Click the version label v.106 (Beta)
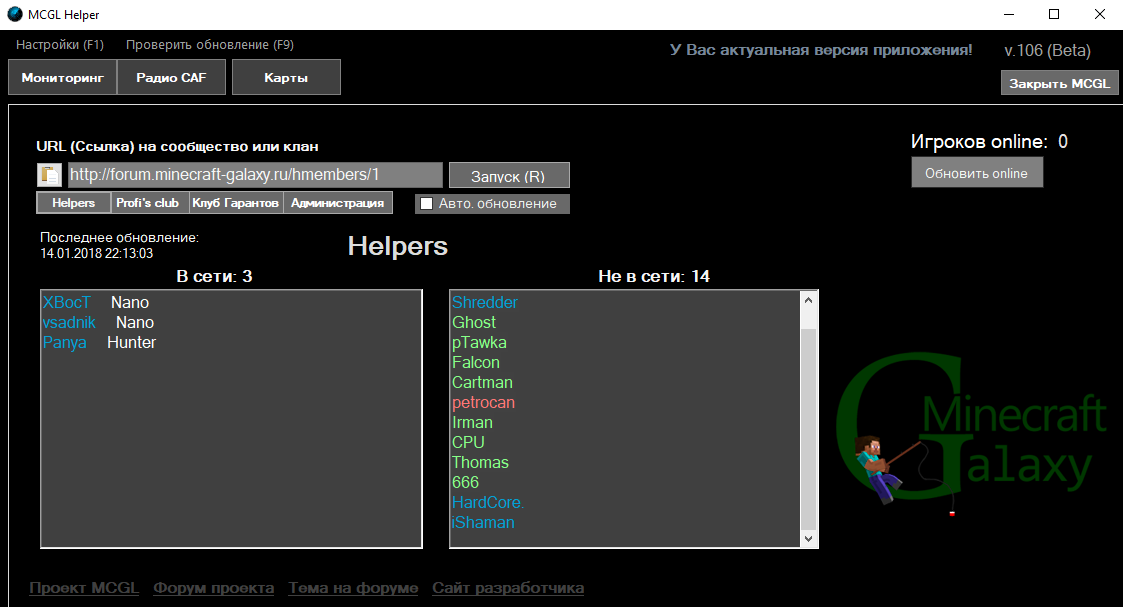Screen dimensions: 1123x607 (x=1048, y=51)
